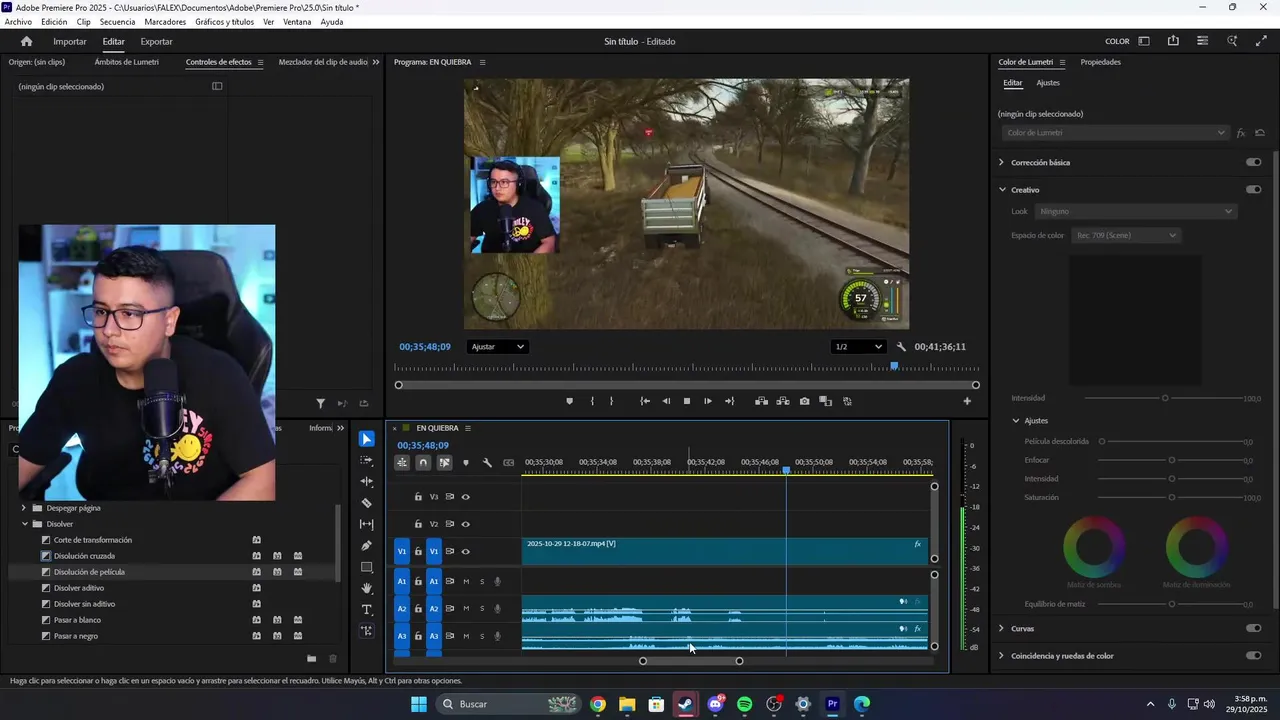1280x720 pixels.
Task: Collapse the Disolver effects folder
Action: coord(25,524)
